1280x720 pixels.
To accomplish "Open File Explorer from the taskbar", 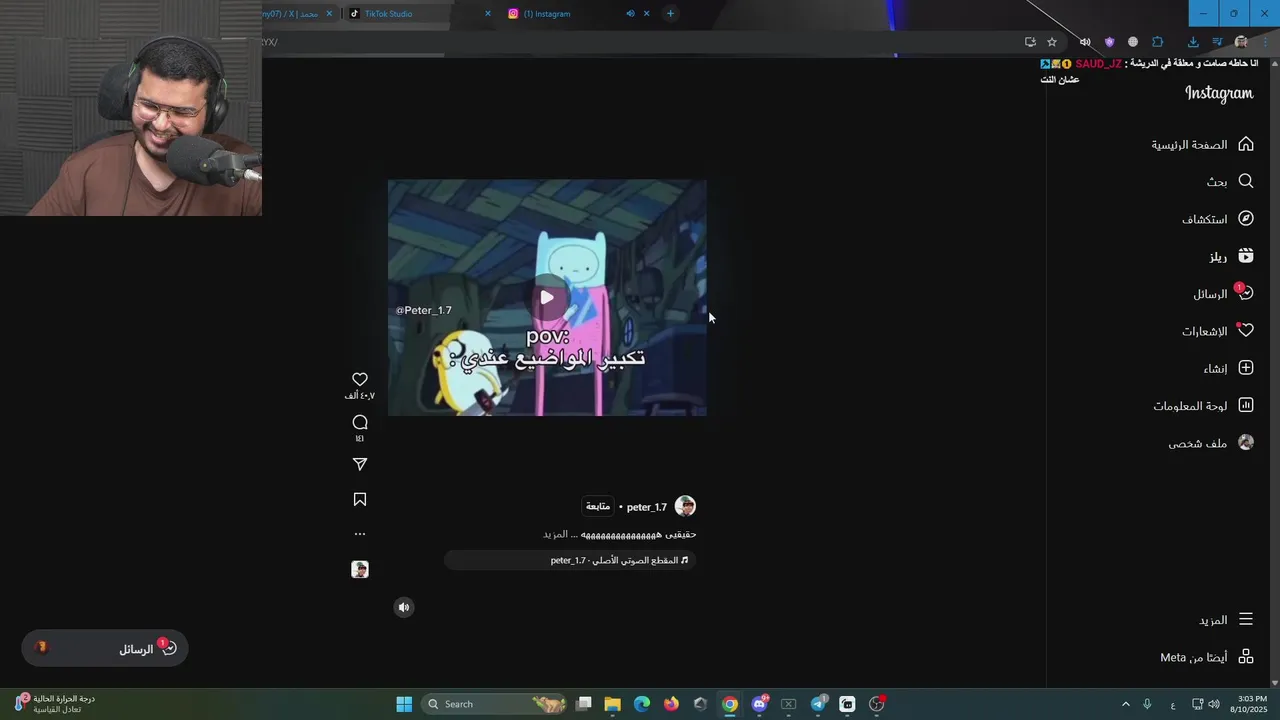I will coord(613,704).
